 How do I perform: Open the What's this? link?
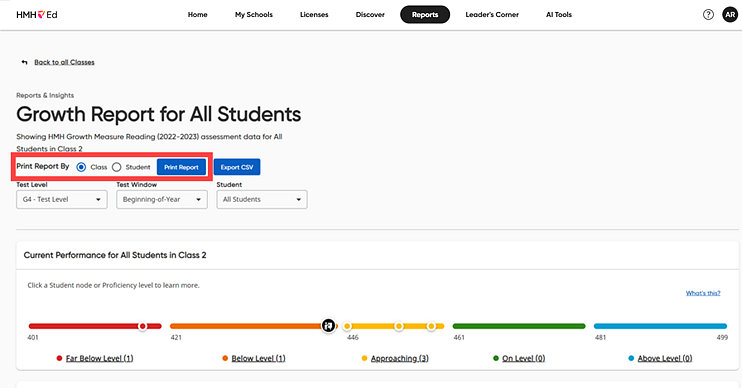click(x=703, y=293)
